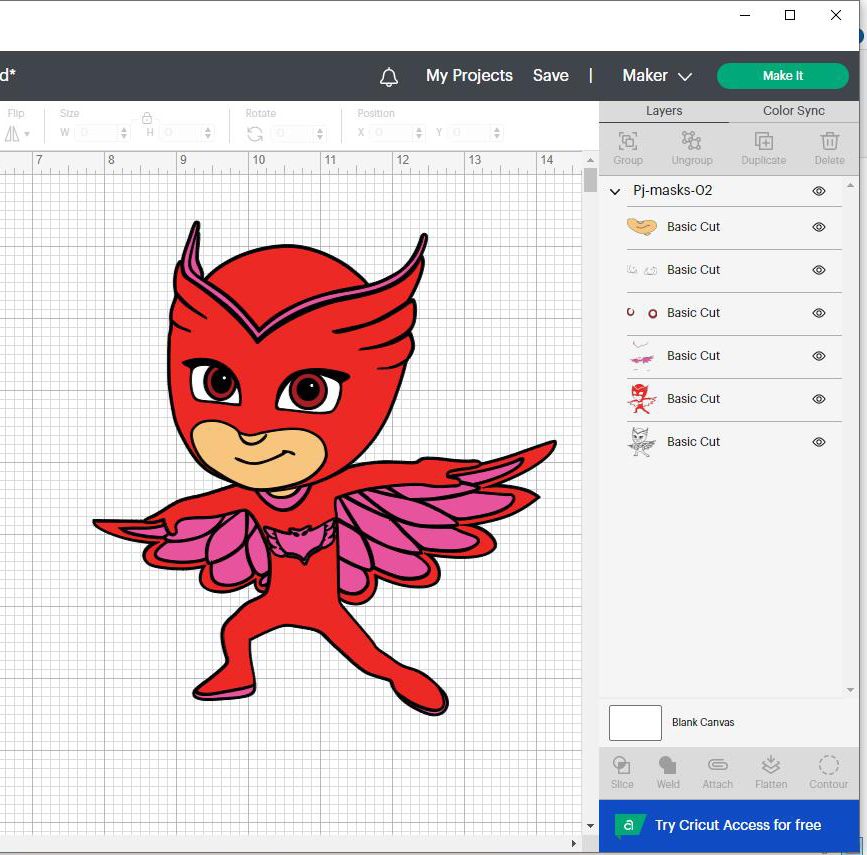
Task: Click the Duplicate icon
Action: (x=764, y=141)
